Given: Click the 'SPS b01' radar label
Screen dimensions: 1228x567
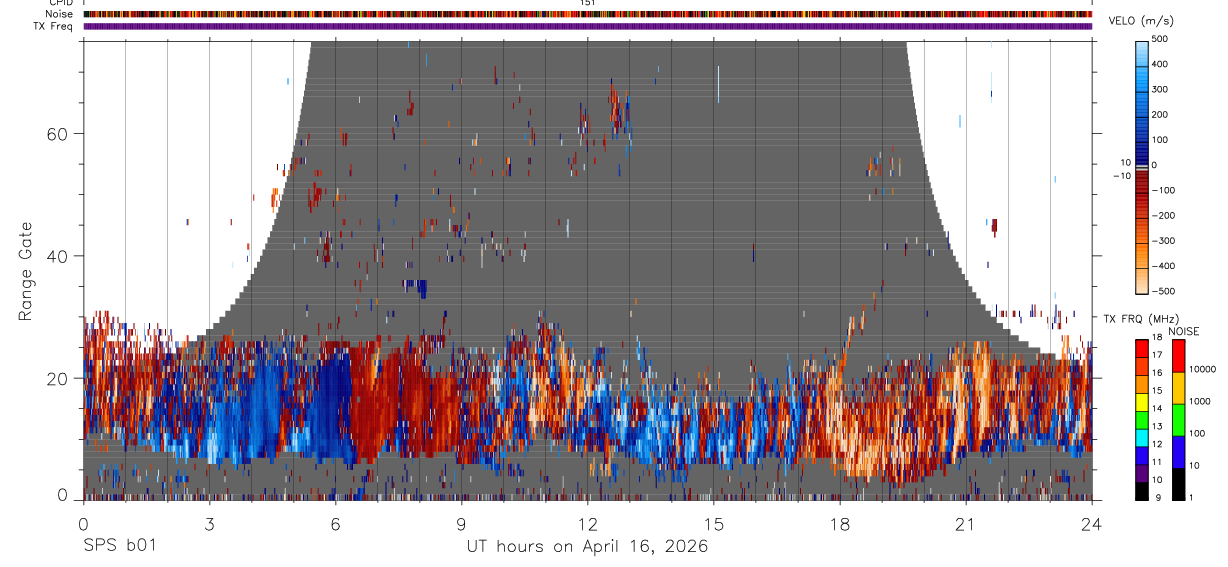Looking at the screenshot, I should tap(119, 546).
